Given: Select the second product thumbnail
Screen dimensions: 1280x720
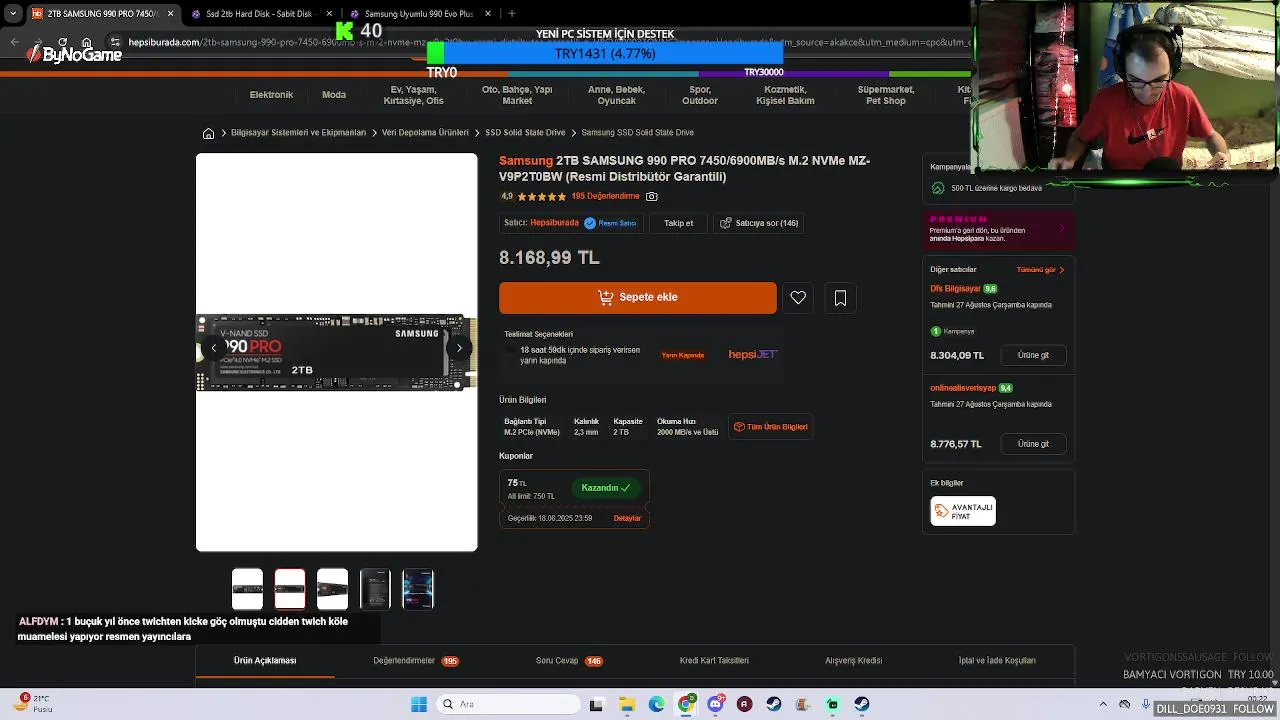Looking at the screenshot, I should [290, 589].
